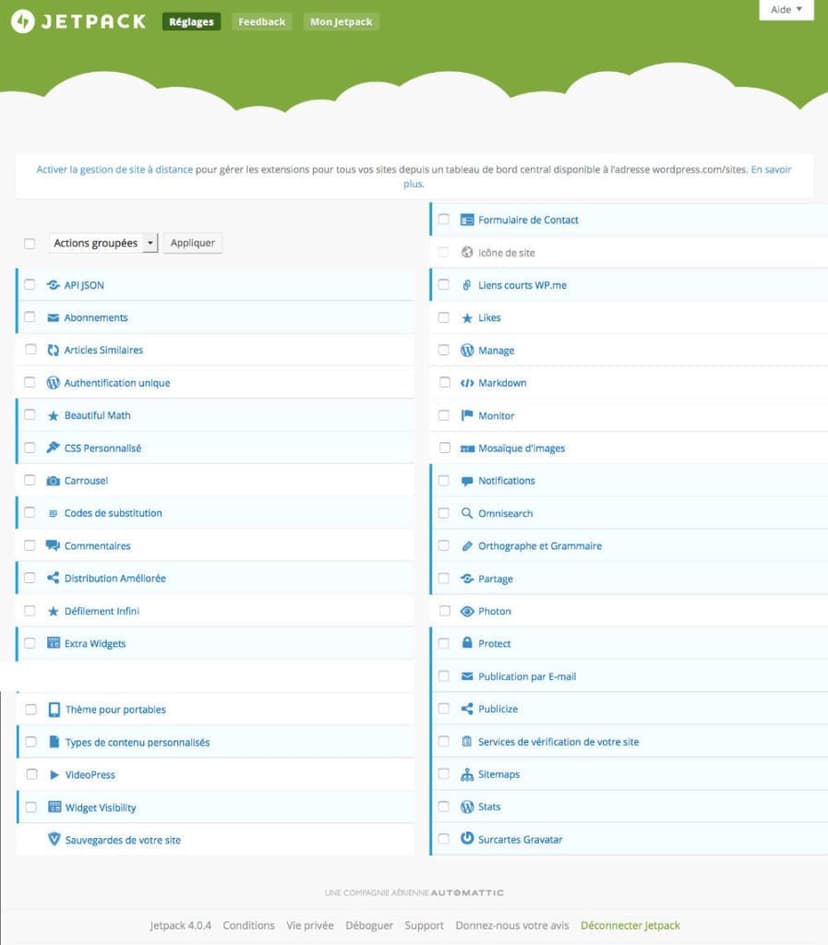Expand the Aide help menu
This screenshot has height=945, width=828.
(787, 10)
